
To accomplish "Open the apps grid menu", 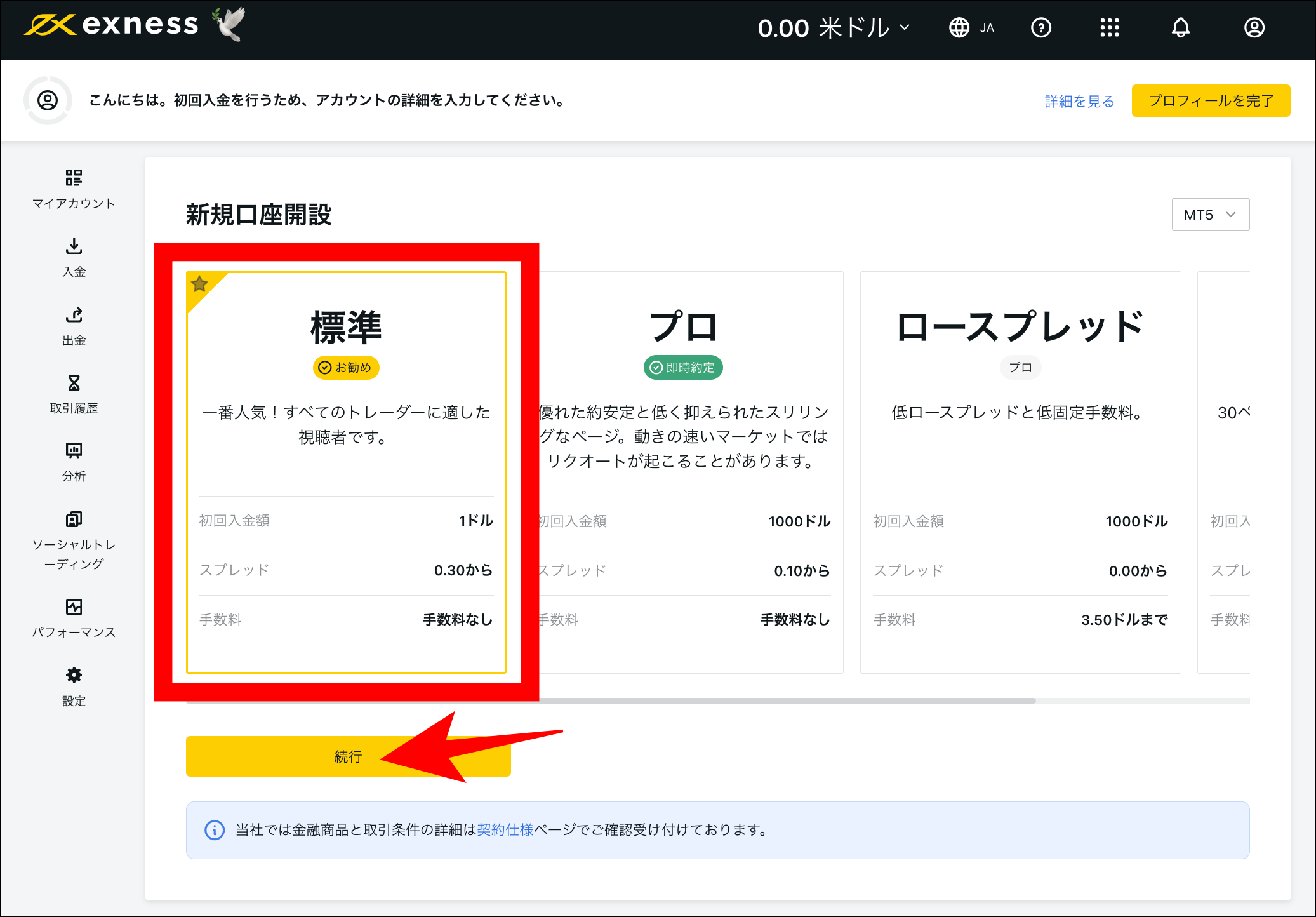I will (1110, 27).
